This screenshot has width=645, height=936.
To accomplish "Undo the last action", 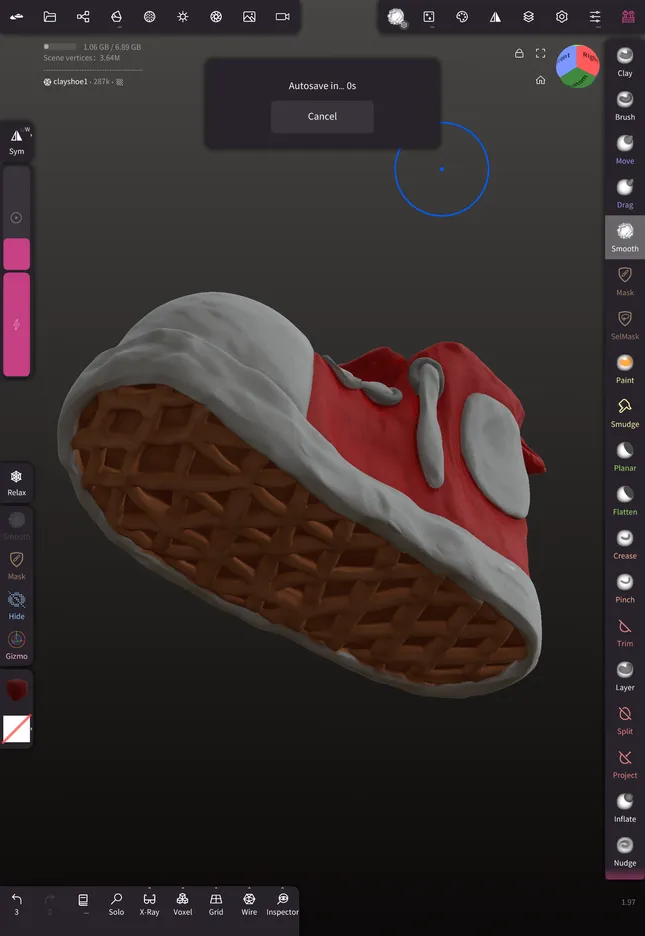I will [17, 903].
